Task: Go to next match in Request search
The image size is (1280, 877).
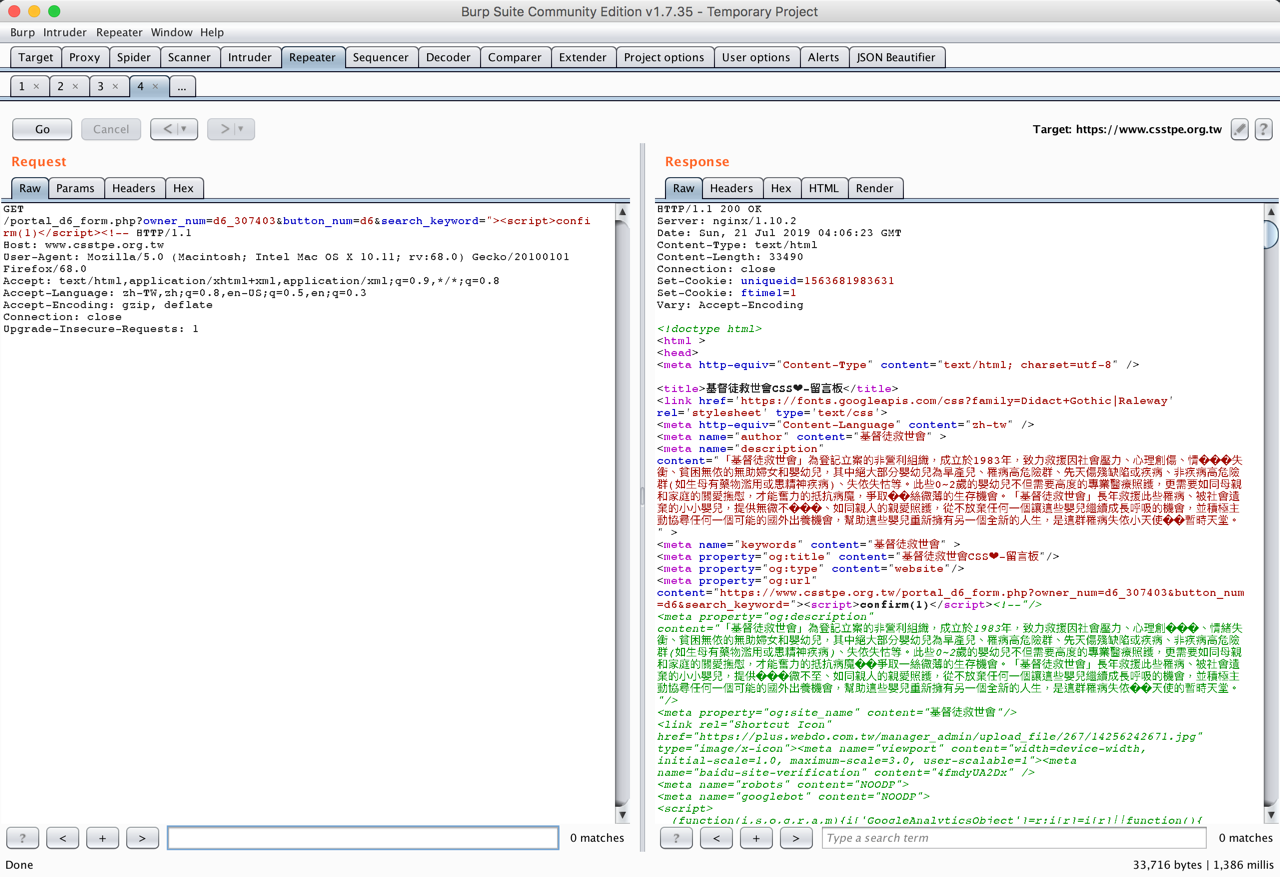Action: (142, 838)
